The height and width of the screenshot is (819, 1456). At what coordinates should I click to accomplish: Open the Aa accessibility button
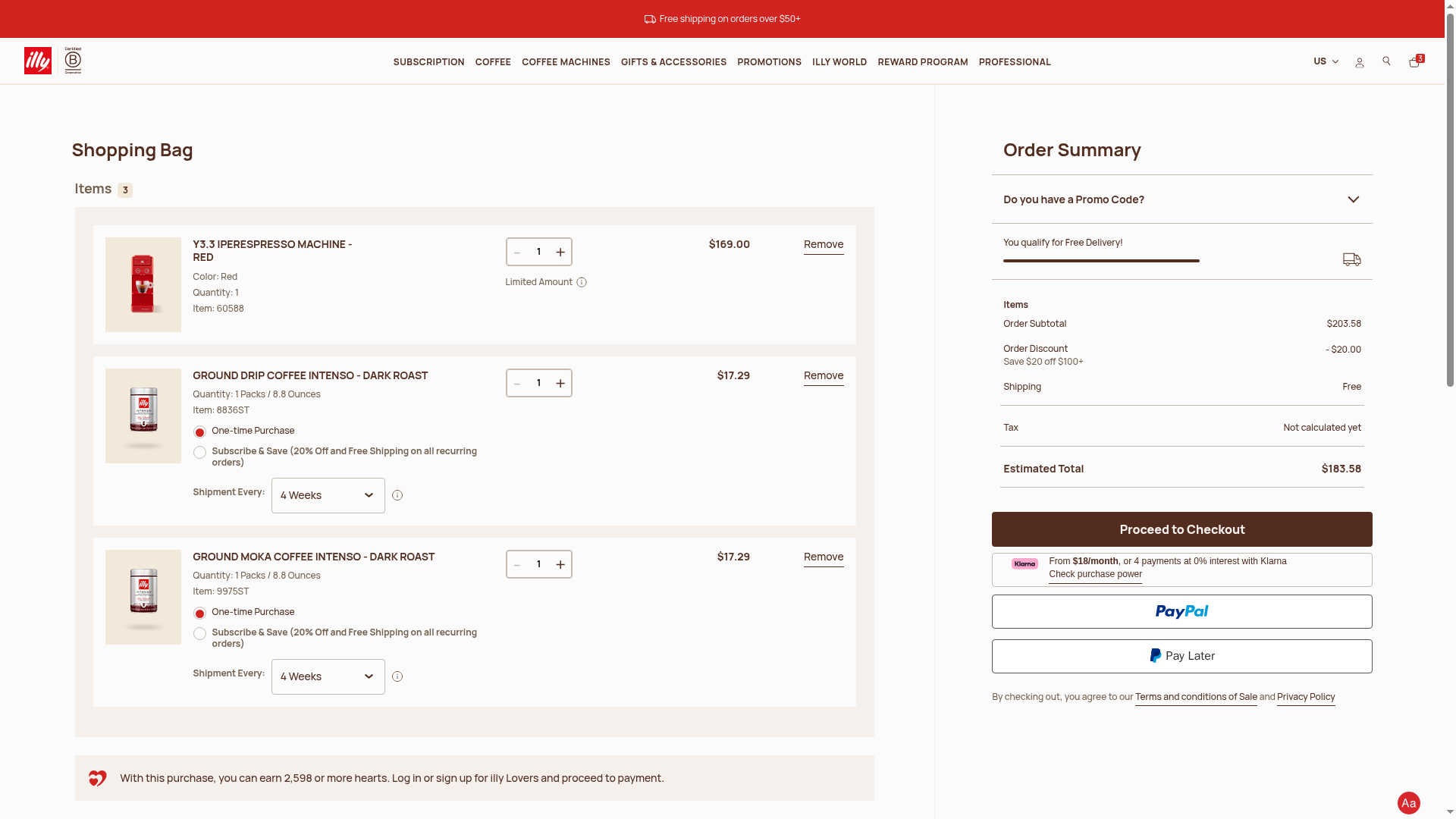coord(1408,803)
